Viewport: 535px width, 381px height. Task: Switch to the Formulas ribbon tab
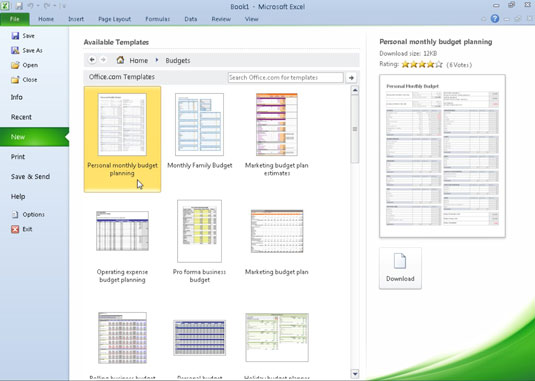pos(158,19)
